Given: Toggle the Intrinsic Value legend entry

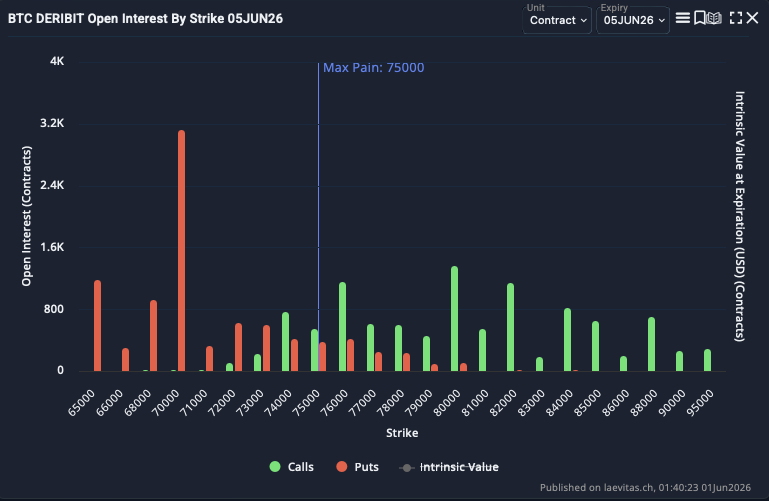Looking at the screenshot, I should (x=449, y=467).
